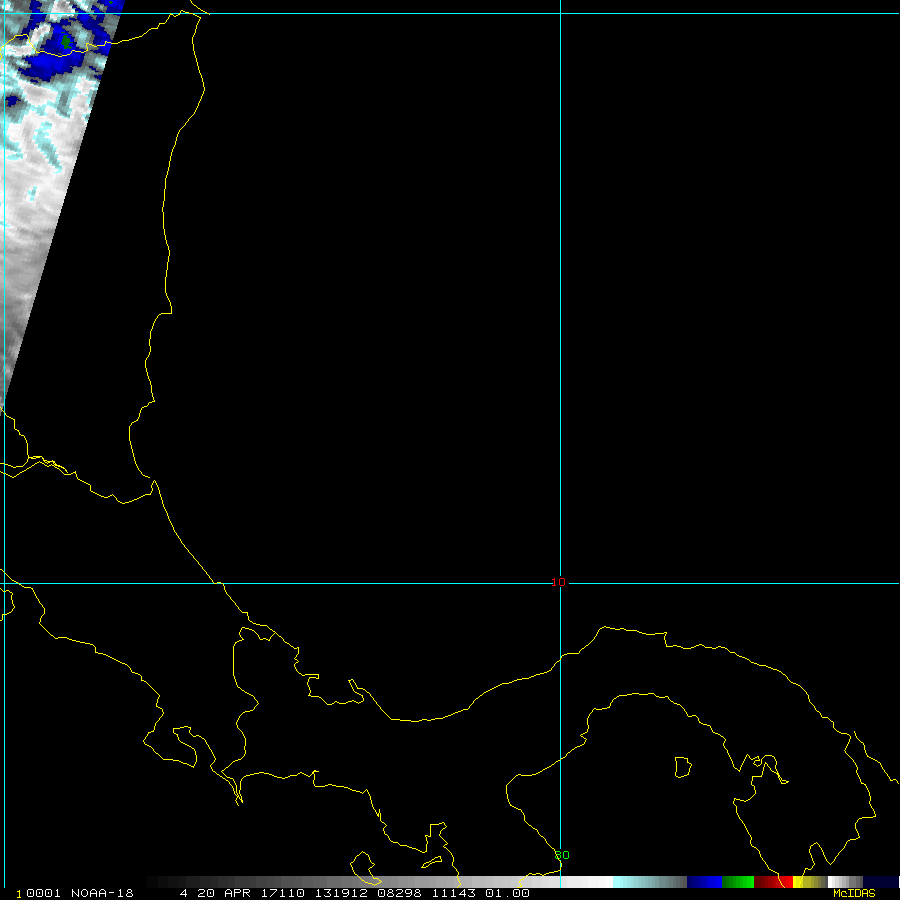The image size is (900, 900).
Task: Pick the dark navy end of color bar
Action: [x=880, y=882]
